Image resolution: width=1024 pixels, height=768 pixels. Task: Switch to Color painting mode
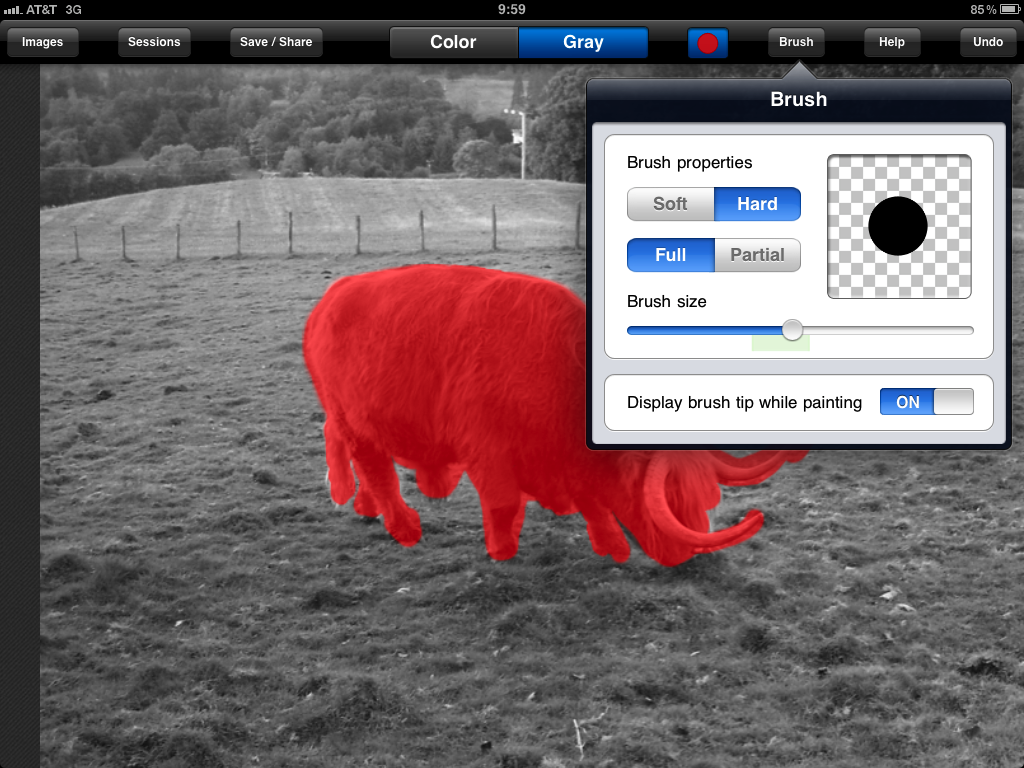coord(453,43)
